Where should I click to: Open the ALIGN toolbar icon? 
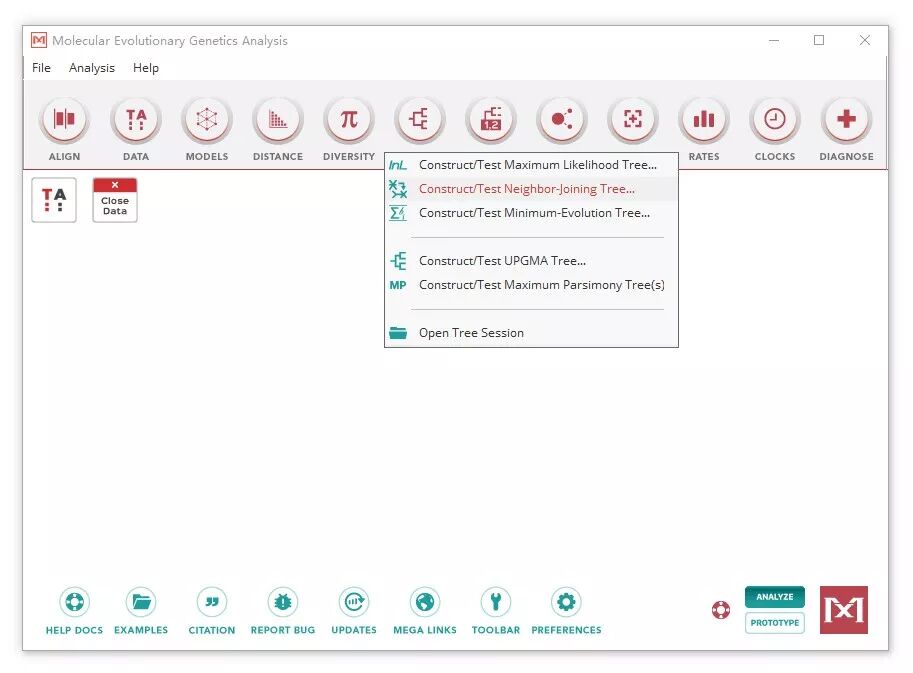(x=64, y=119)
